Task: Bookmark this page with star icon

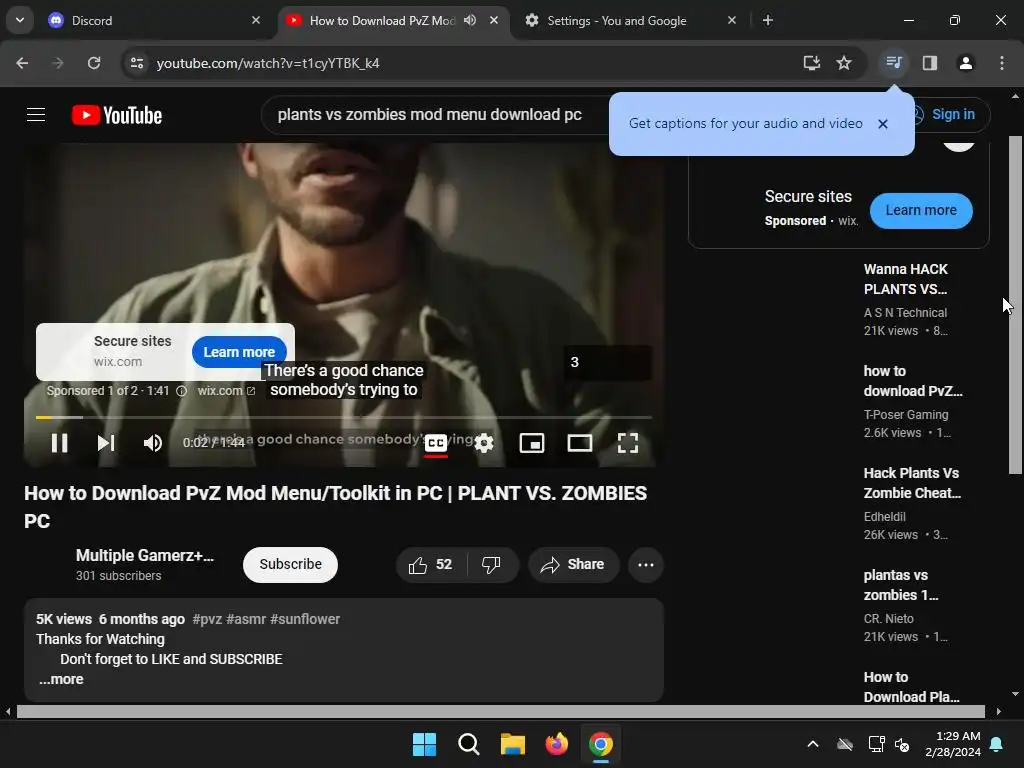Action: click(844, 63)
